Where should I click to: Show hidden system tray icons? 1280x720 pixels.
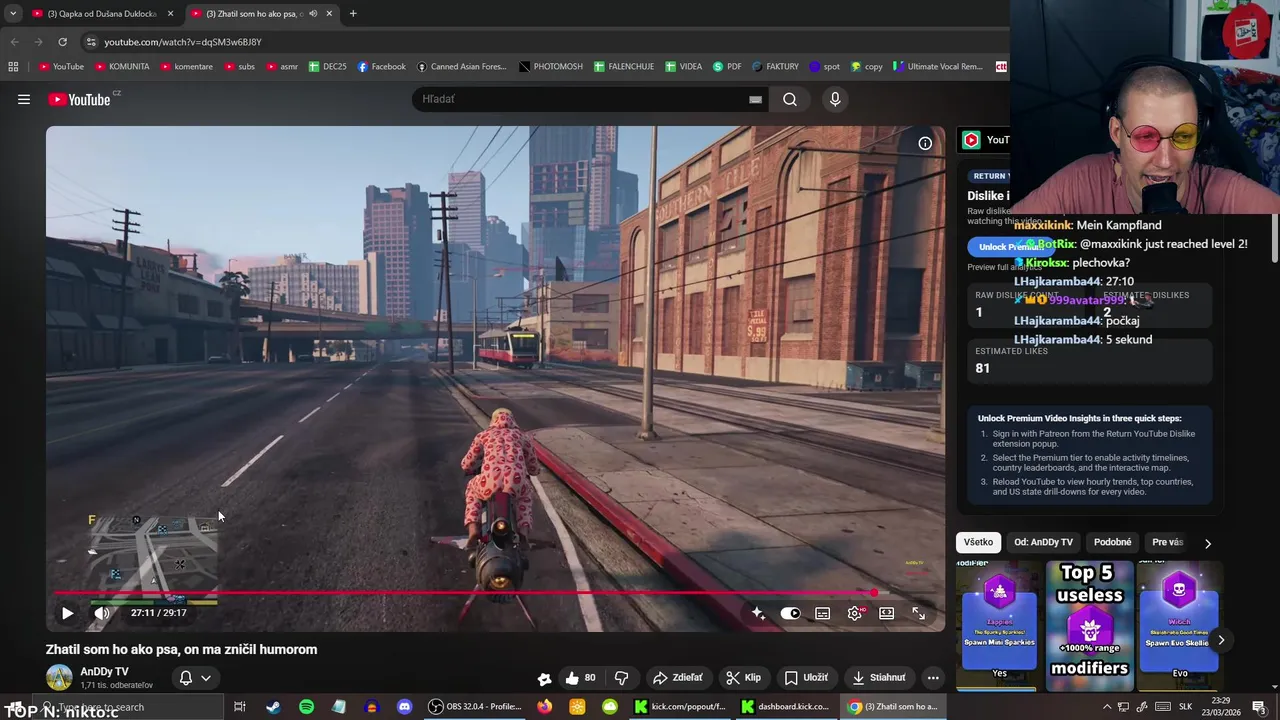(x=1107, y=707)
